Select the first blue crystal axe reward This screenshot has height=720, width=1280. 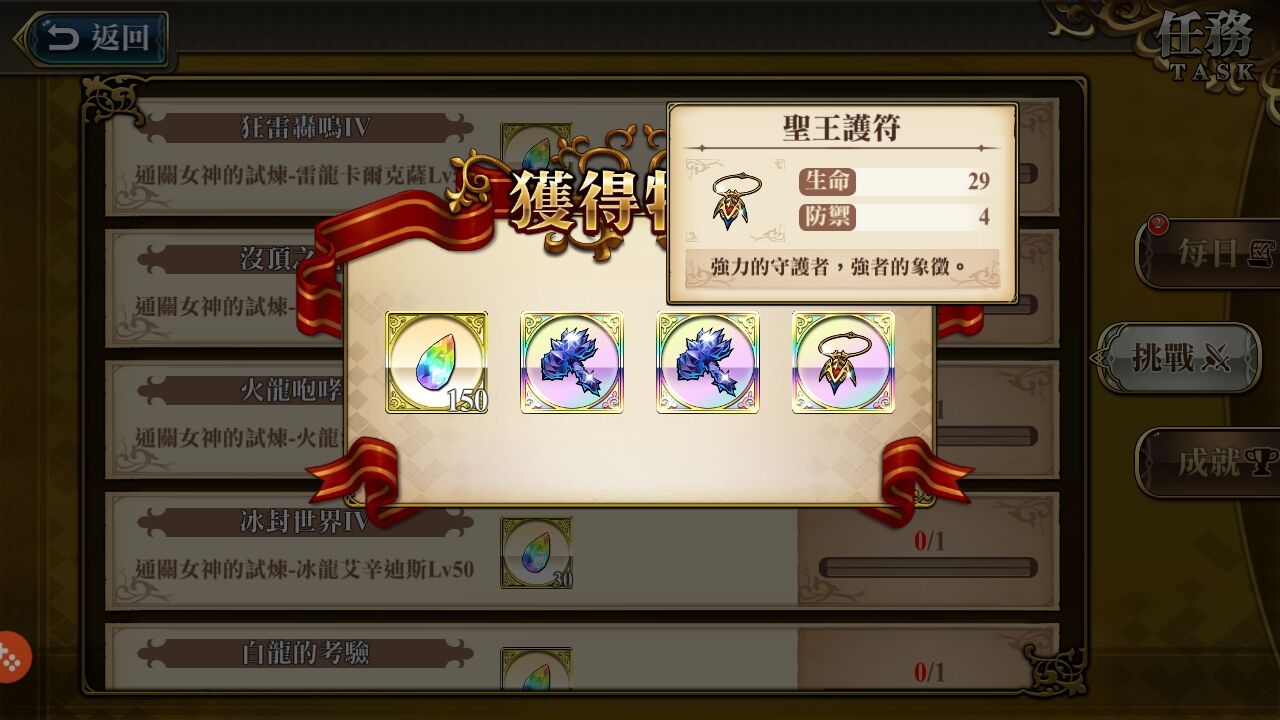pyautogui.click(x=572, y=362)
